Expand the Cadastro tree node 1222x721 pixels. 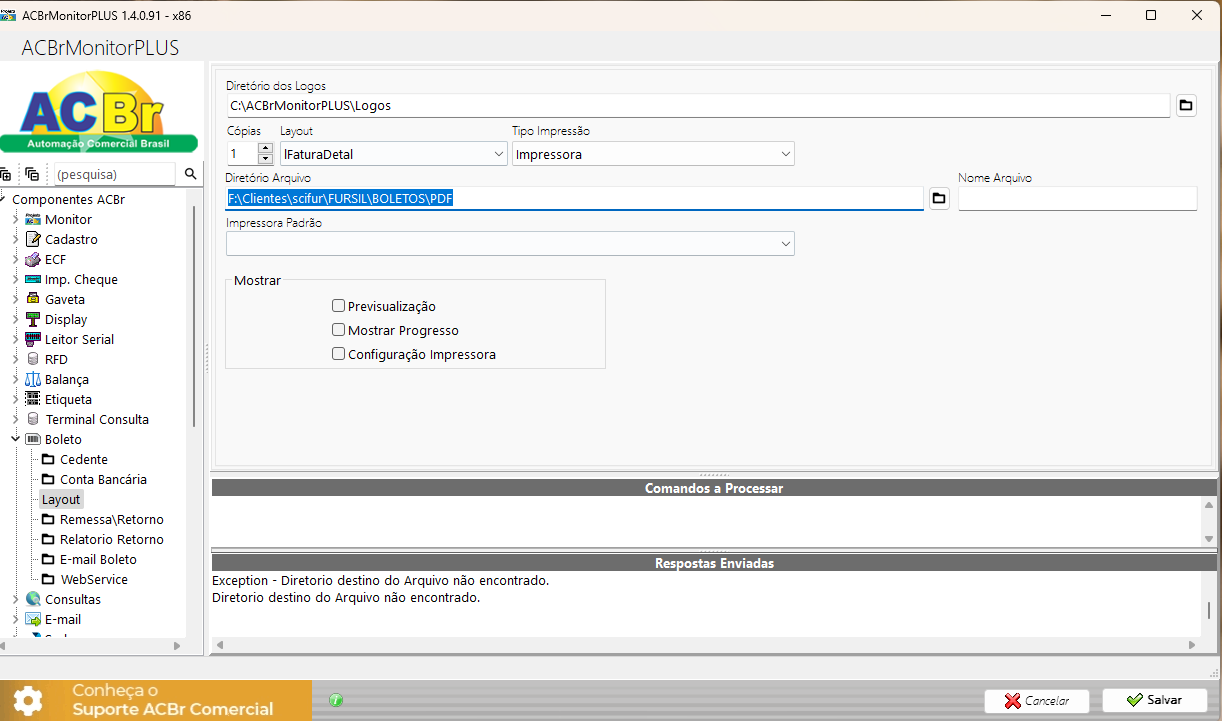coord(15,239)
